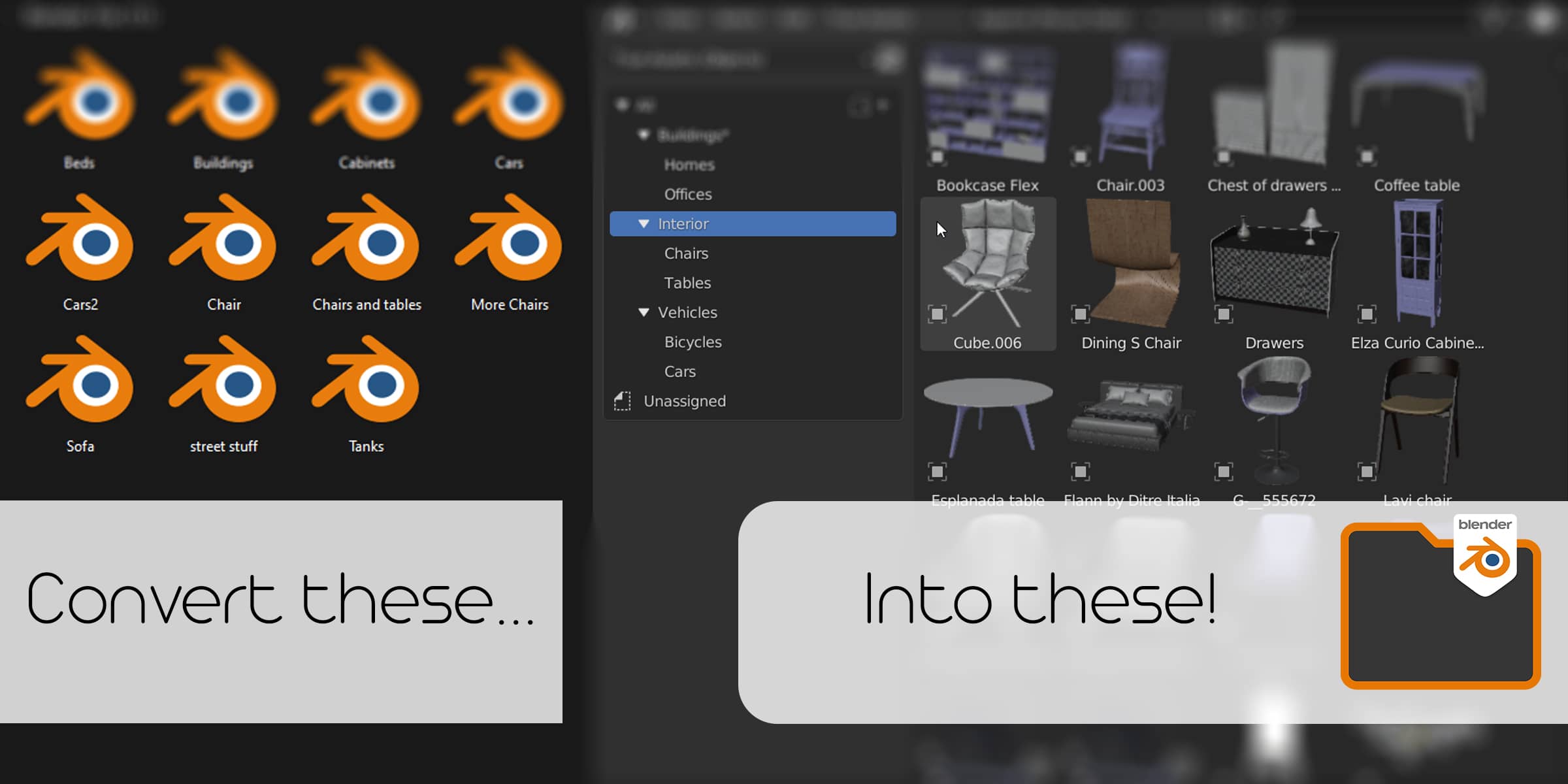
Task: Click asset marker icon on Cube.006
Action: [x=937, y=314]
